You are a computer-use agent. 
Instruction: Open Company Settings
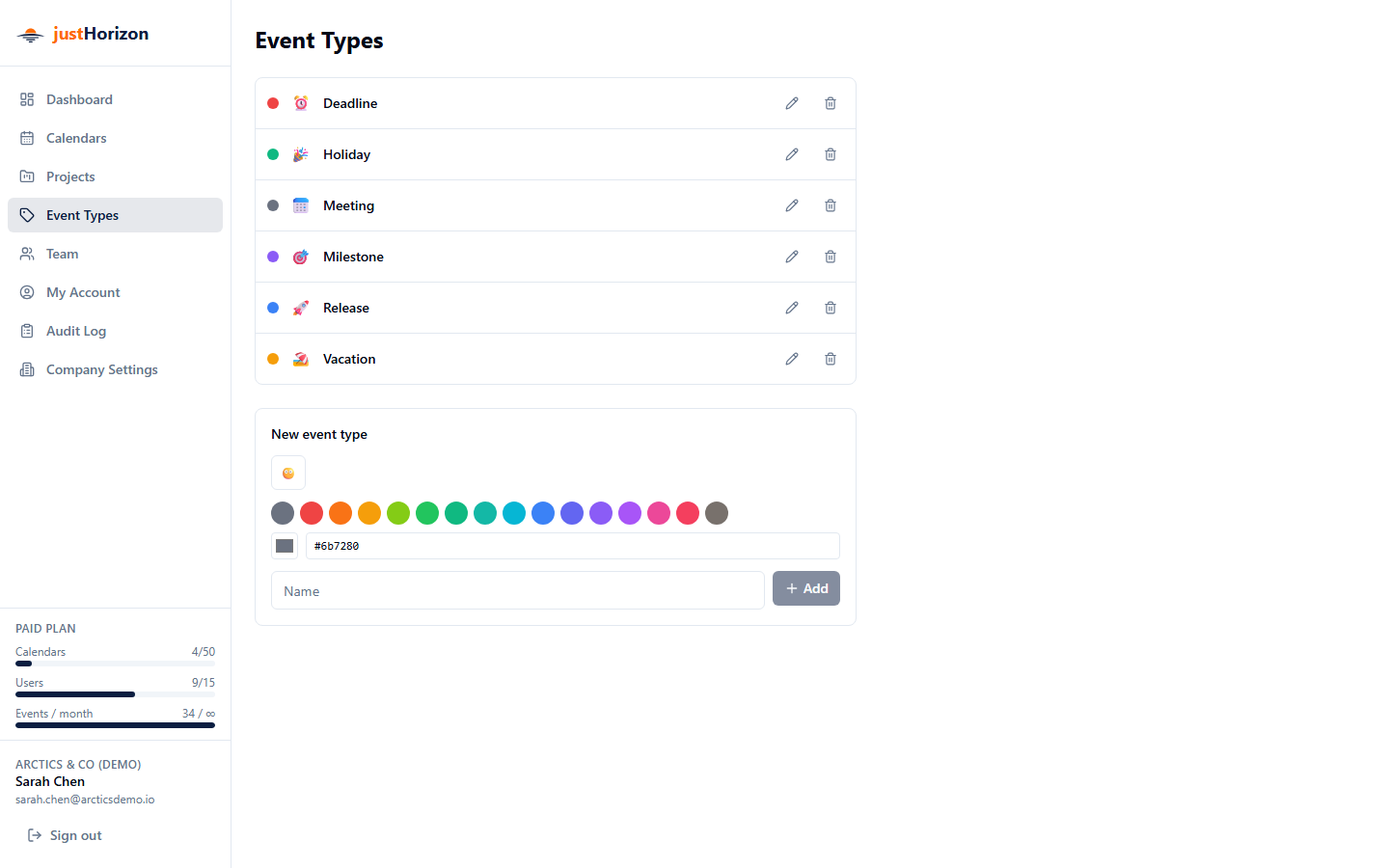tap(115, 369)
